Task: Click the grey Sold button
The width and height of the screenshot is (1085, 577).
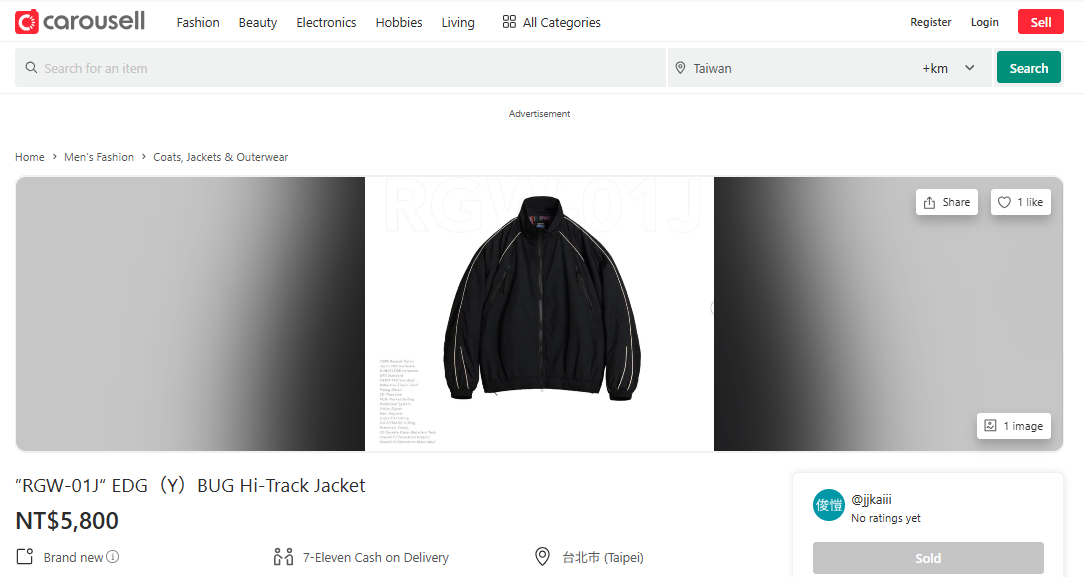Action: [928, 558]
